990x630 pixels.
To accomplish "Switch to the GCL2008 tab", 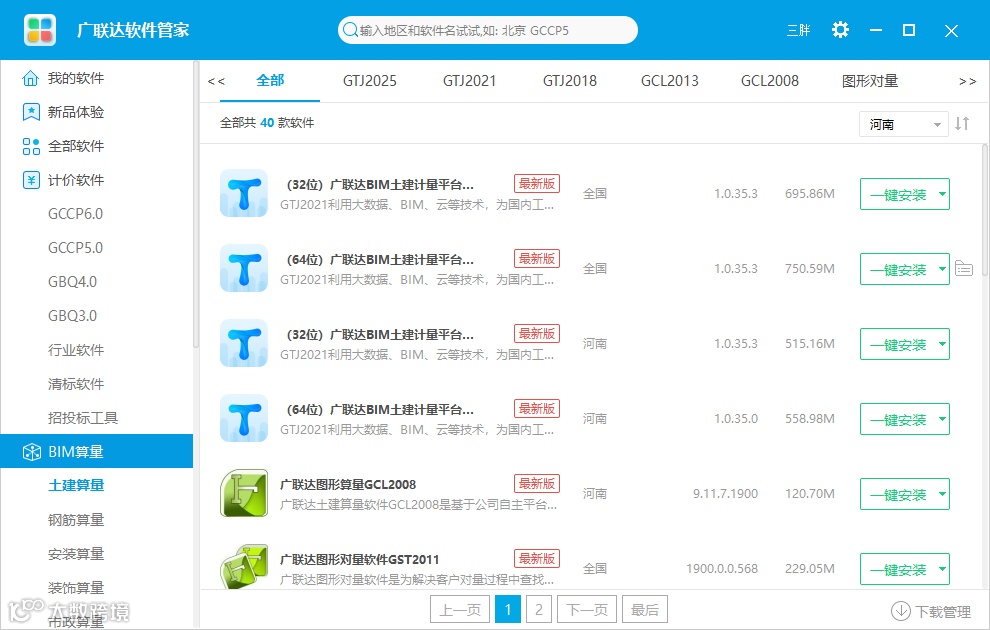I will click(x=770, y=81).
